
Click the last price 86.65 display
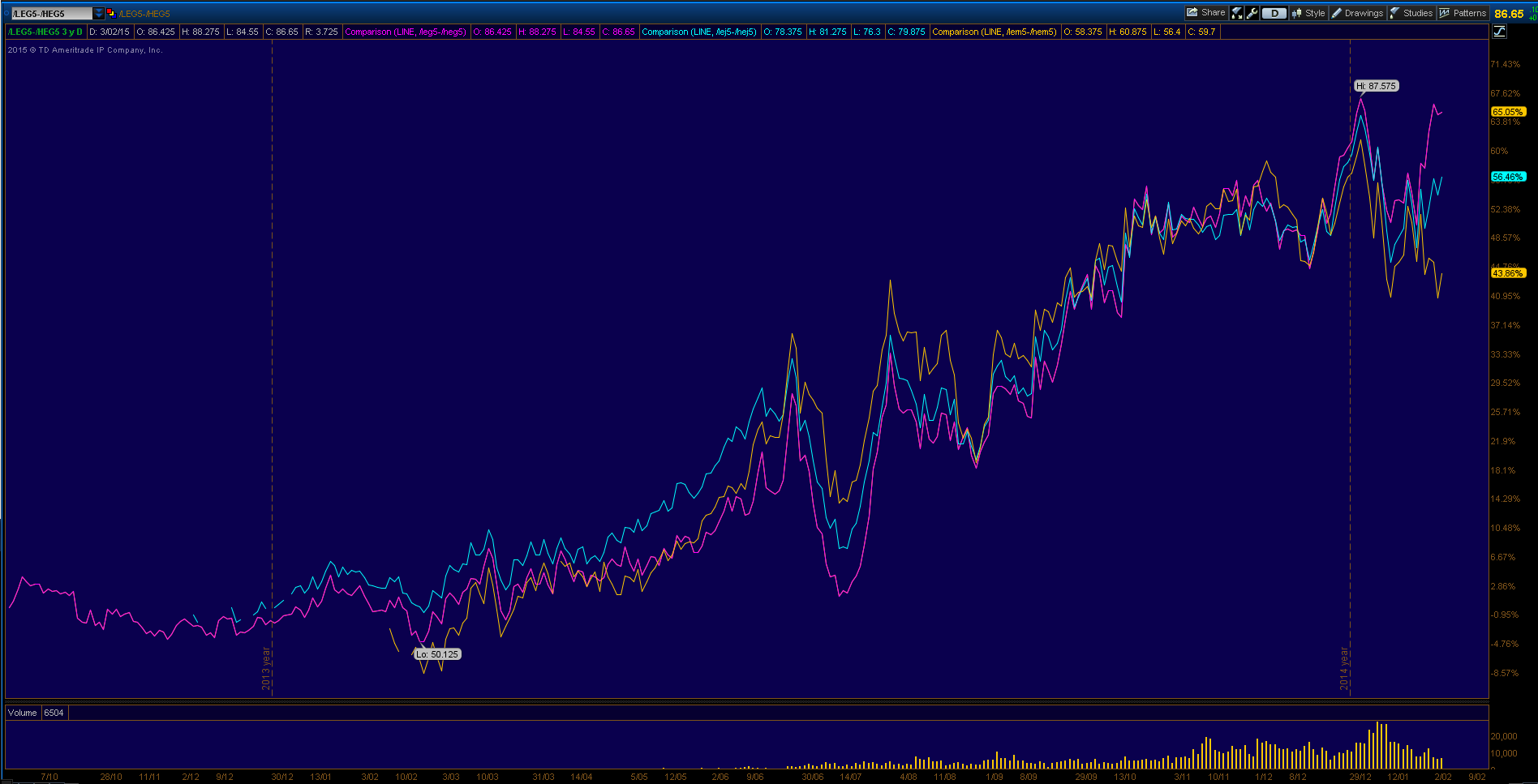coord(1509,14)
